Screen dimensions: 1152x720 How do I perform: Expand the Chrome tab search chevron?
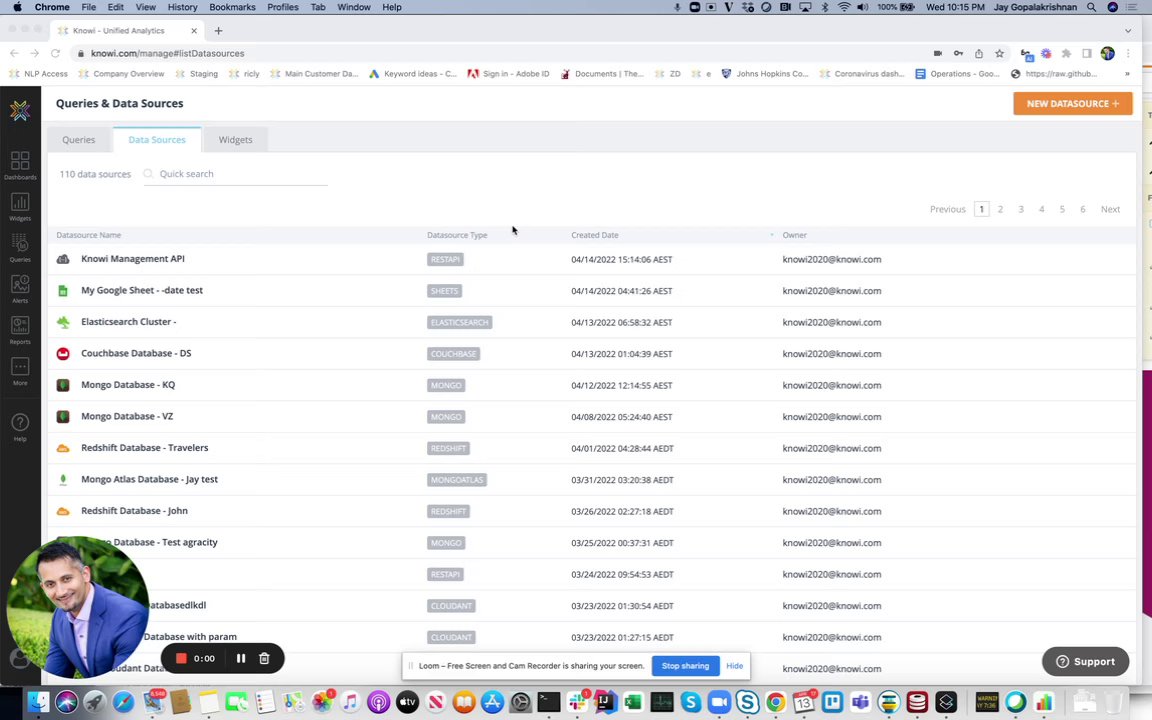tap(1128, 31)
